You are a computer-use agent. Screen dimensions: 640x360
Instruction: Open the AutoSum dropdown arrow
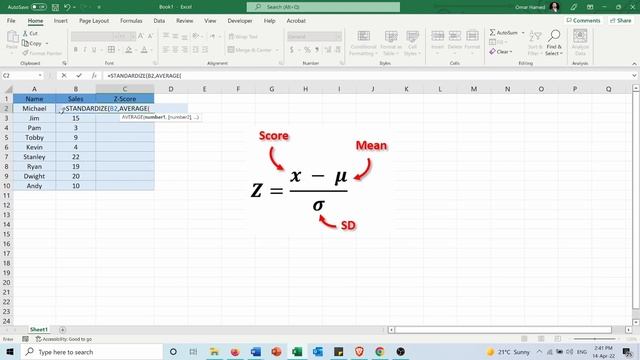pos(523,33)
